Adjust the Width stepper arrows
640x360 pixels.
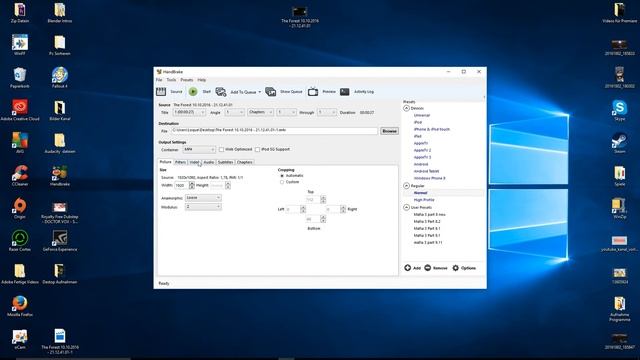coord(192,186)
